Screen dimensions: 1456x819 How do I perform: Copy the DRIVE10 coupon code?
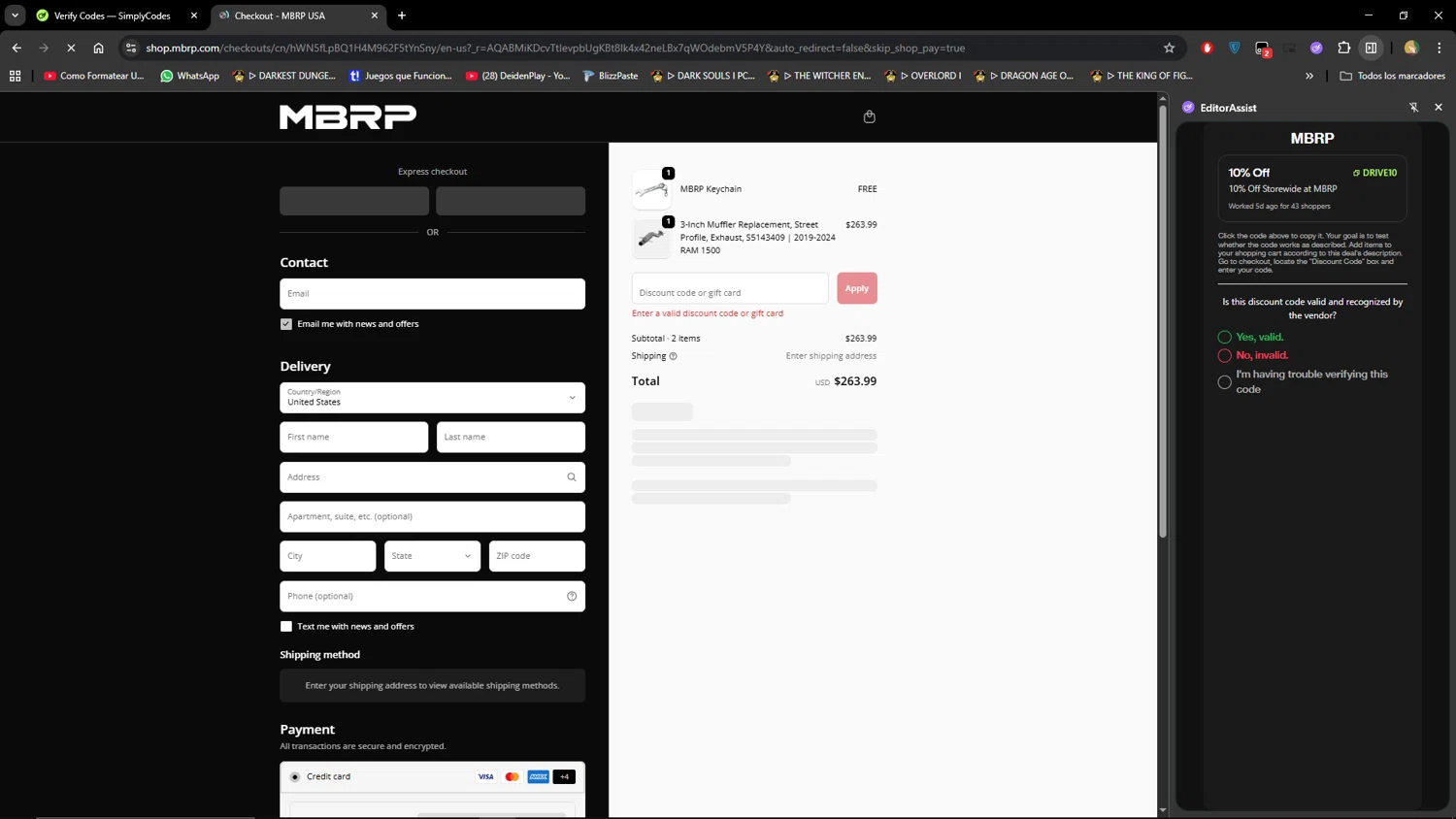[x=1374, y=173]
